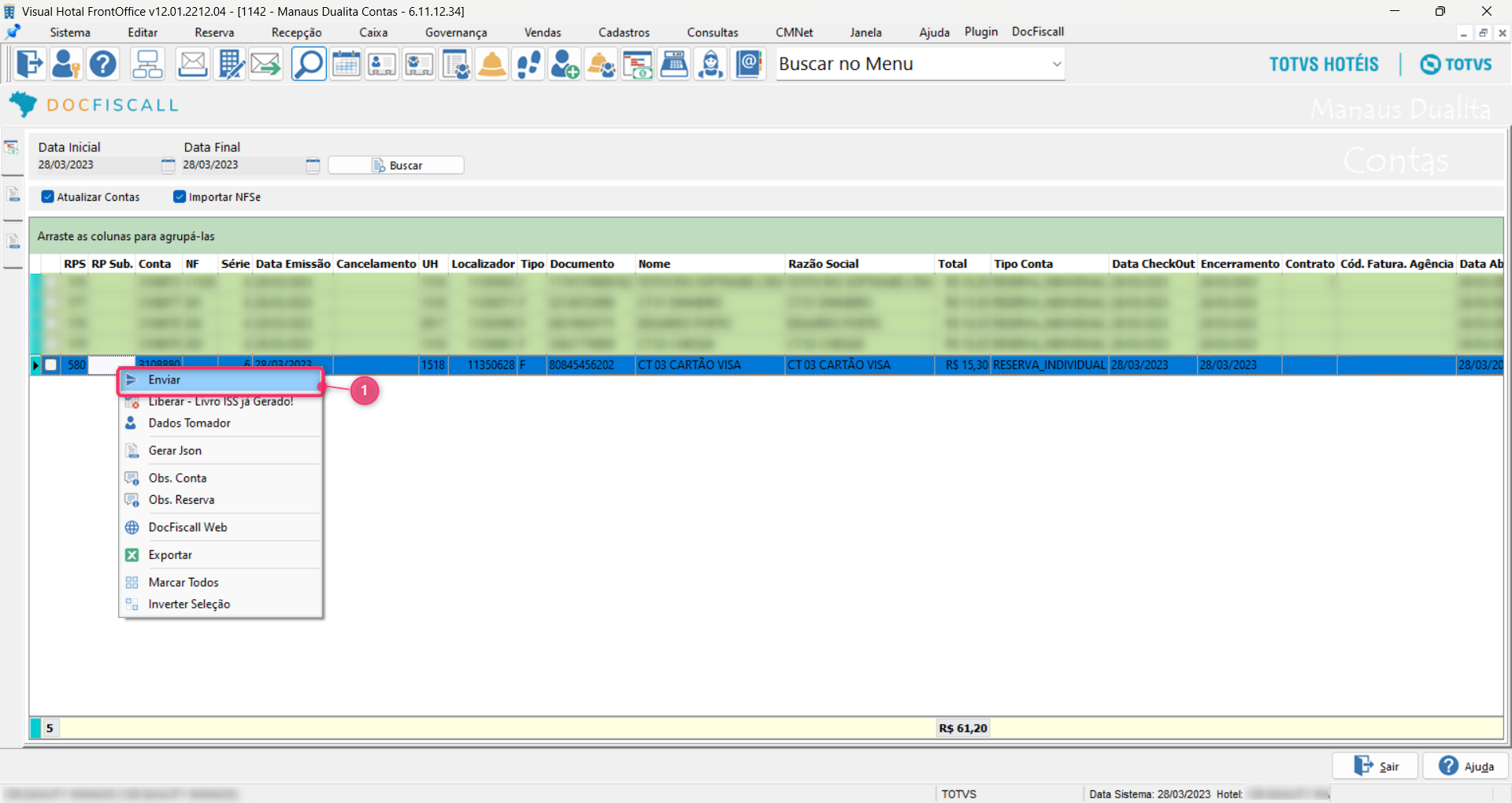Choose Enviar from the context menu

tap(221, 380)
